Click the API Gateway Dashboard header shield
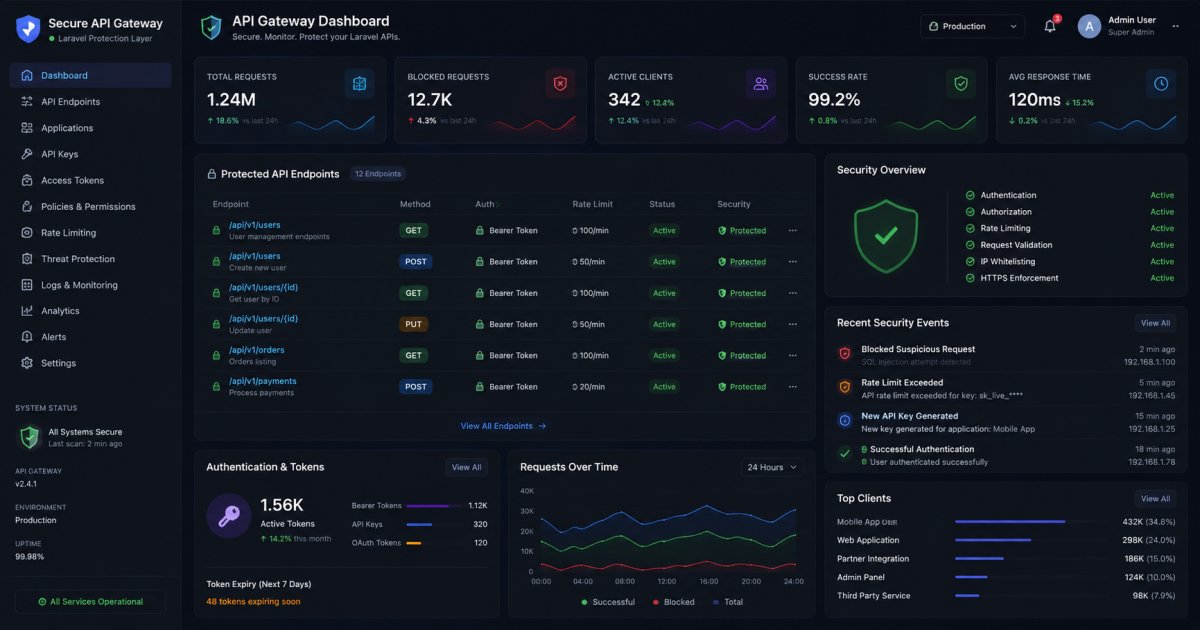The image size is (1200, 630). coord(211,27)
